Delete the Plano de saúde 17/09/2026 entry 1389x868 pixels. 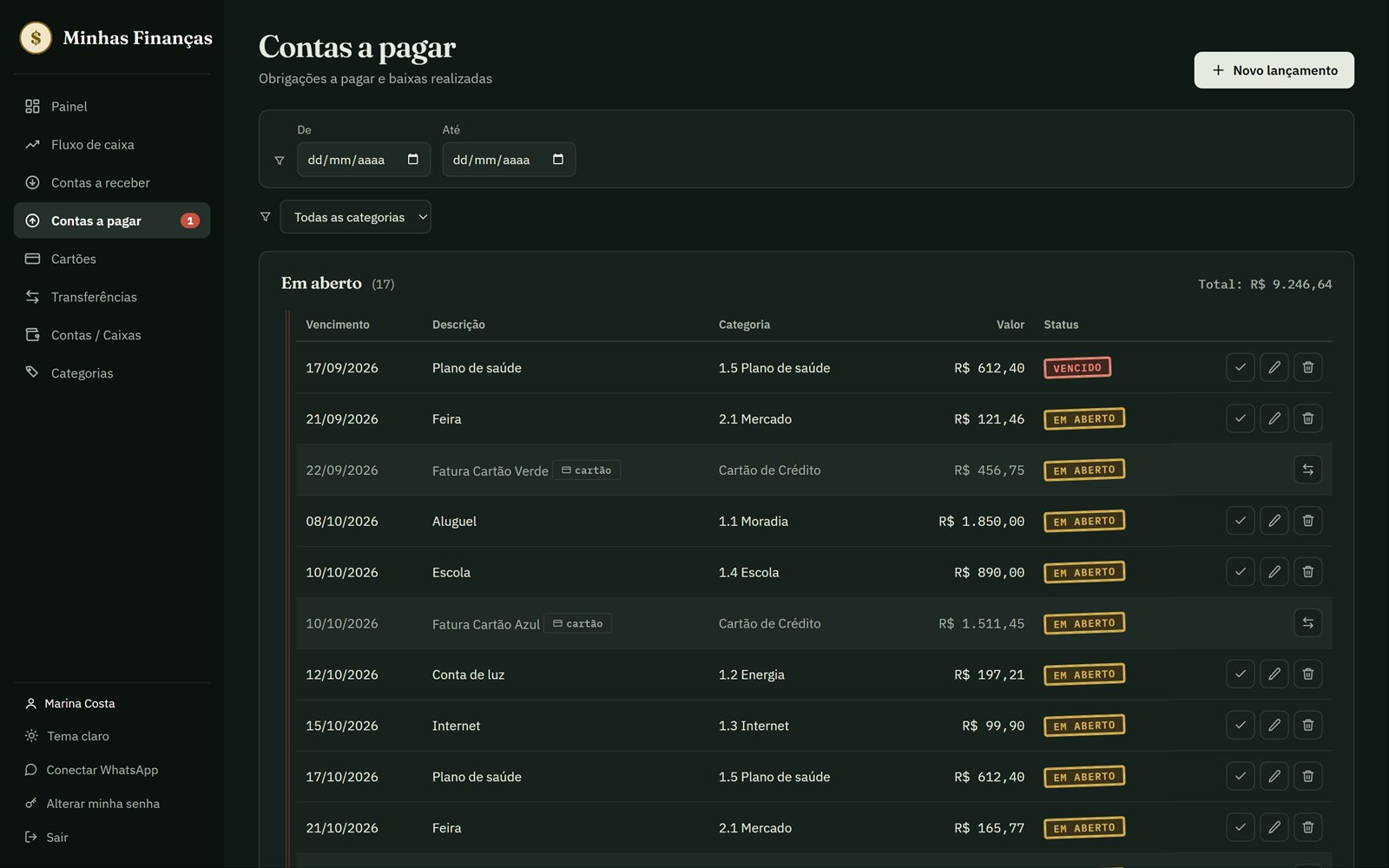coord(1307,367)
